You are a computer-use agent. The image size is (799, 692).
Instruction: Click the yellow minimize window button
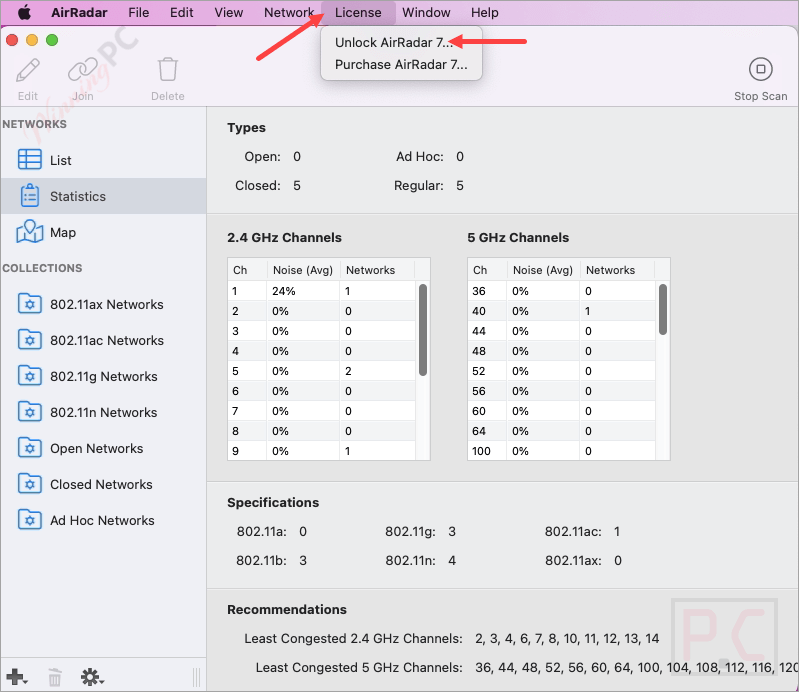tap(32, 40)
